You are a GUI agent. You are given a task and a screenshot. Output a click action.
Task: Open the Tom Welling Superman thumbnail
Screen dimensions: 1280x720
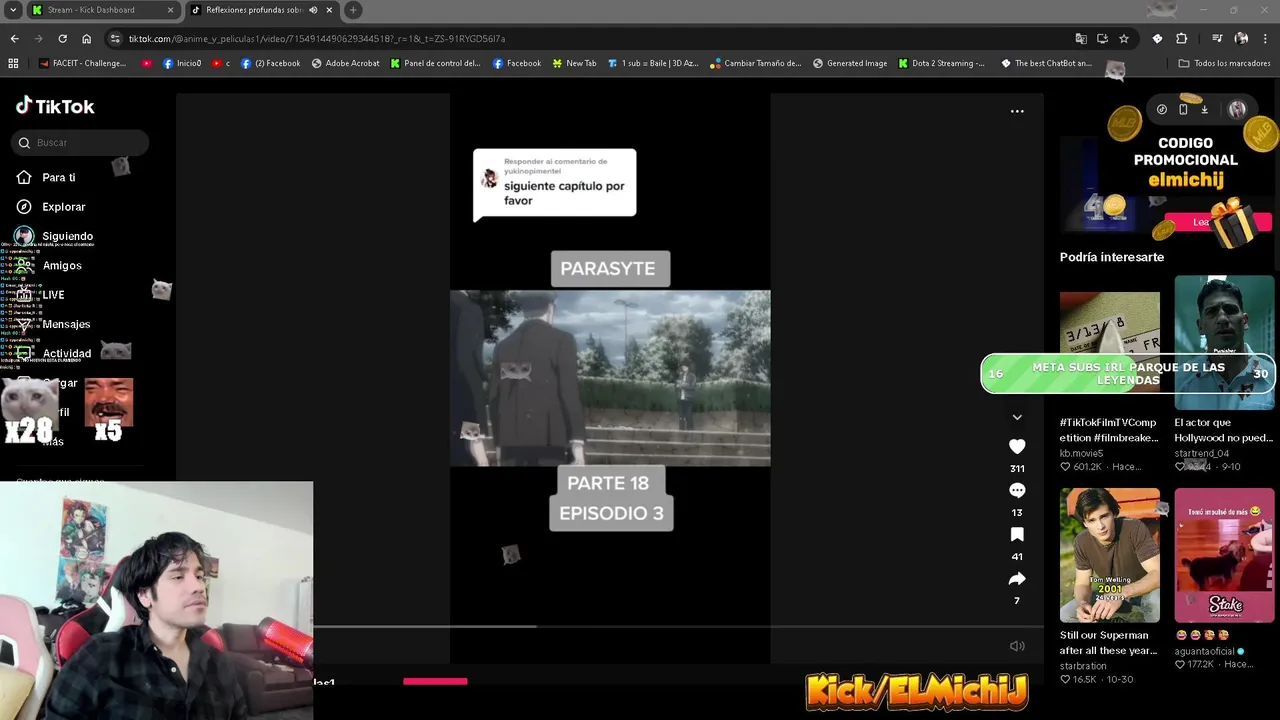(1109, 555)
